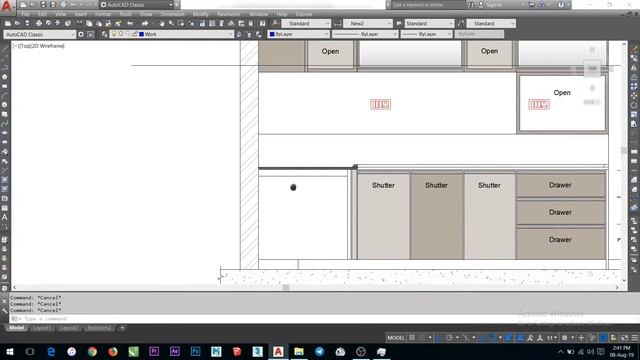Viewport: 640px width, 360px height.
Task: Toggle Clean Screen in status bar
Action: [624, 338]
